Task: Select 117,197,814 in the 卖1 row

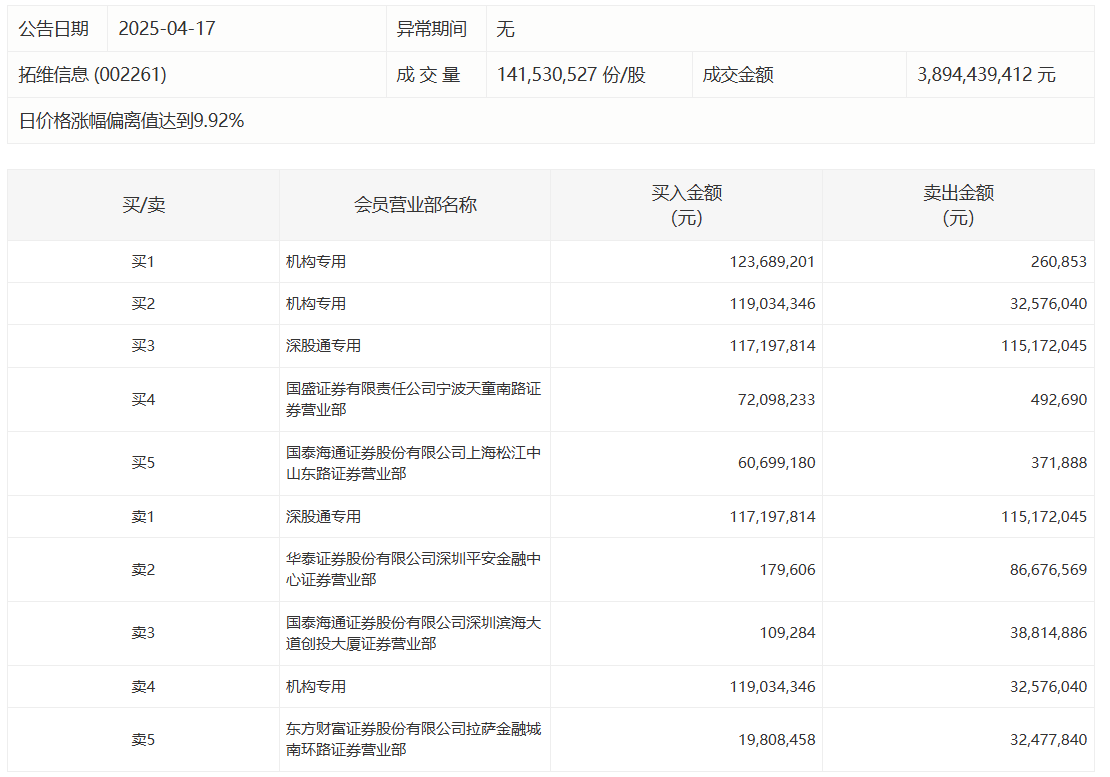Action: (x=772, y=517)
